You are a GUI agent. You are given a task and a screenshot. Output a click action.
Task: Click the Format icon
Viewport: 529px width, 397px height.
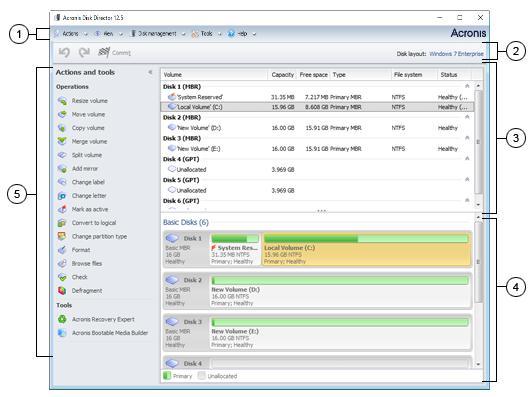(x=62, y=250)
